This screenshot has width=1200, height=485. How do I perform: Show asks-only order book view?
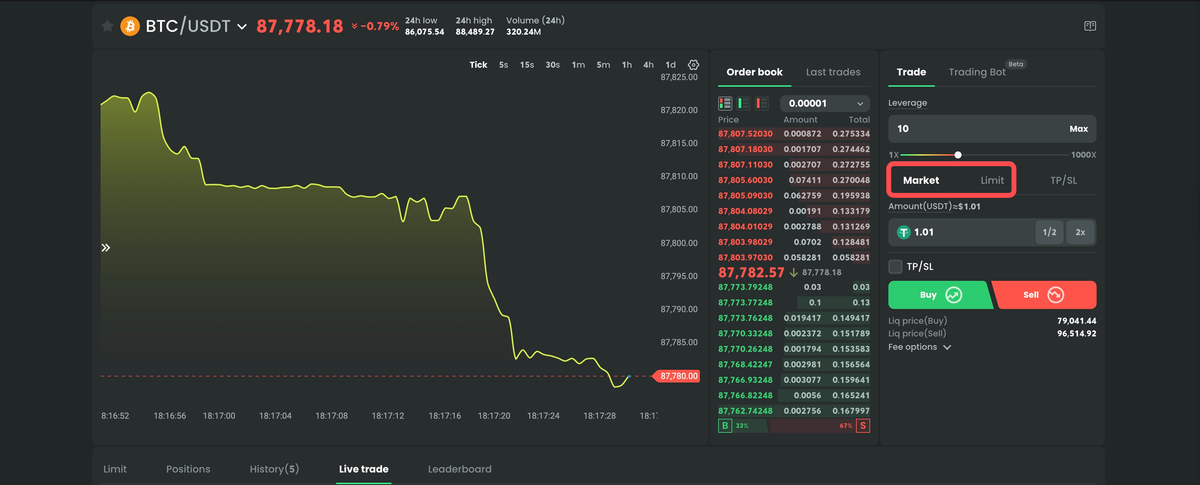click(x=761, y=103)
